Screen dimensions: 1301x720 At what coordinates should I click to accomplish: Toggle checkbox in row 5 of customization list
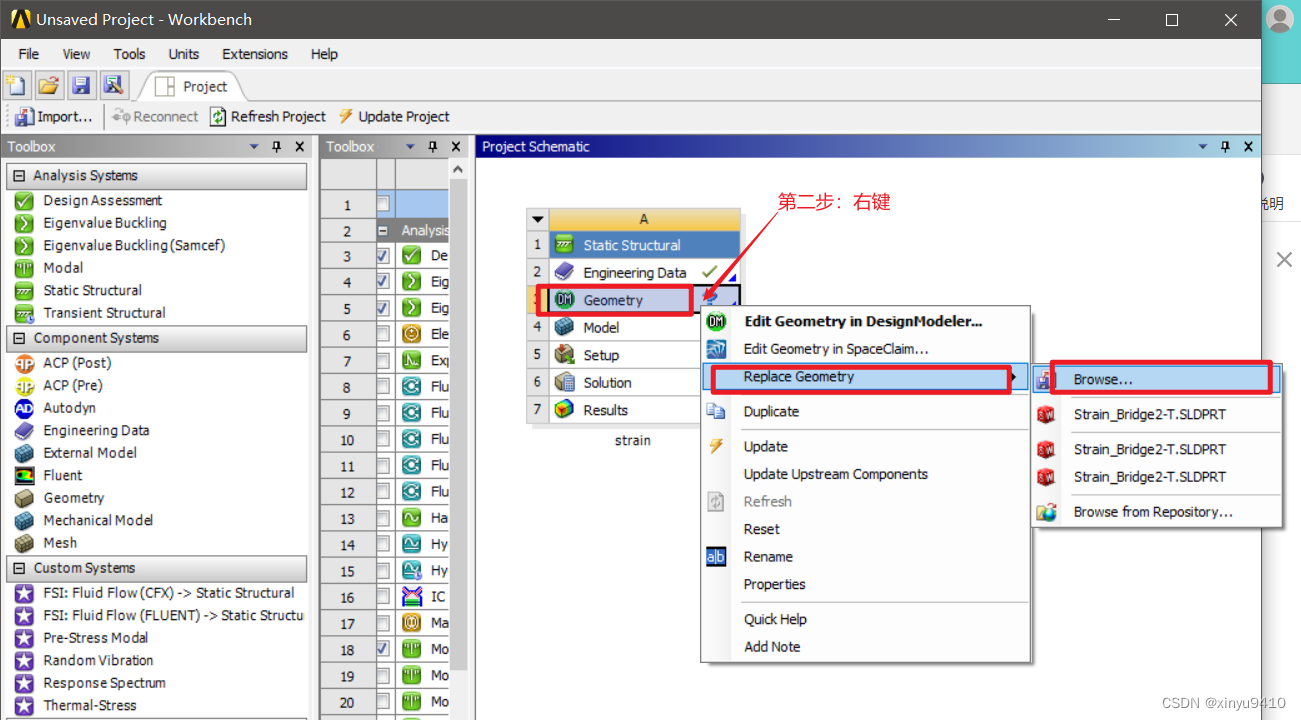[x=383, y=308]
